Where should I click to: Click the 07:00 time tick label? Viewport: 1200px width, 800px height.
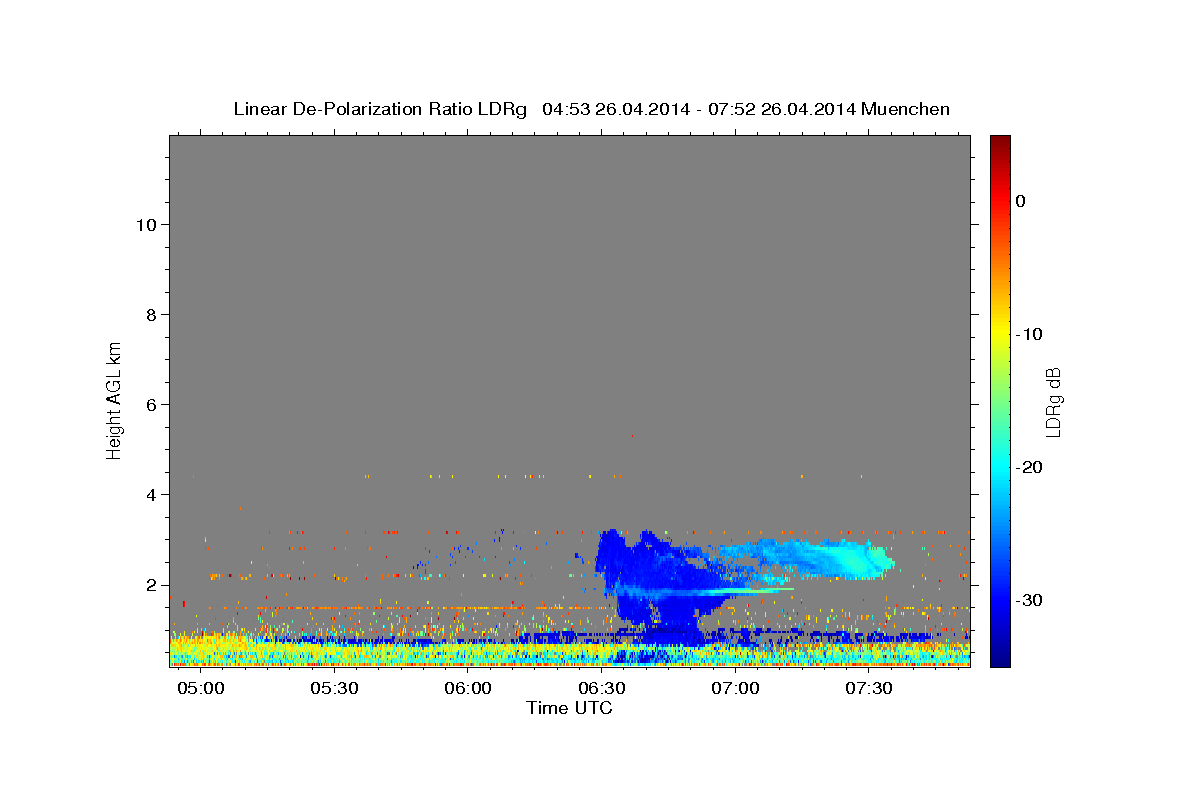pos(735,689)
